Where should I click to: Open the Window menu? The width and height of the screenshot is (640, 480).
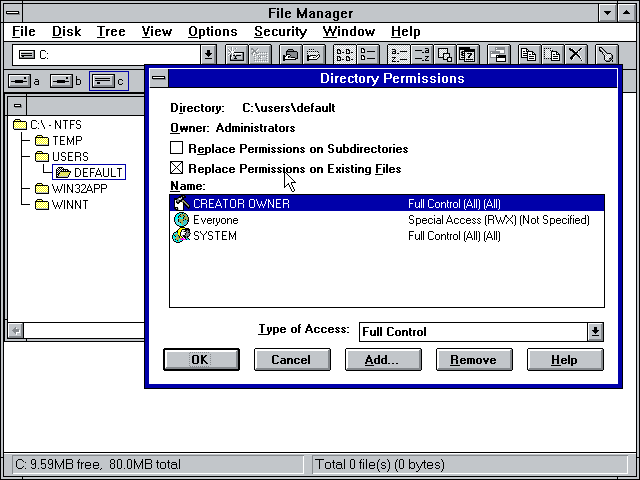click(349, 31)
